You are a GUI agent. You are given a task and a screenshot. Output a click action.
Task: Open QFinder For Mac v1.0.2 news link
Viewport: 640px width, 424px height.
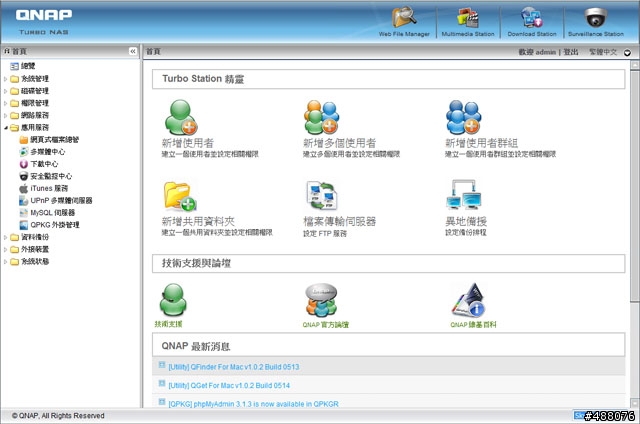pyautogui.click(x=234, y=367)
